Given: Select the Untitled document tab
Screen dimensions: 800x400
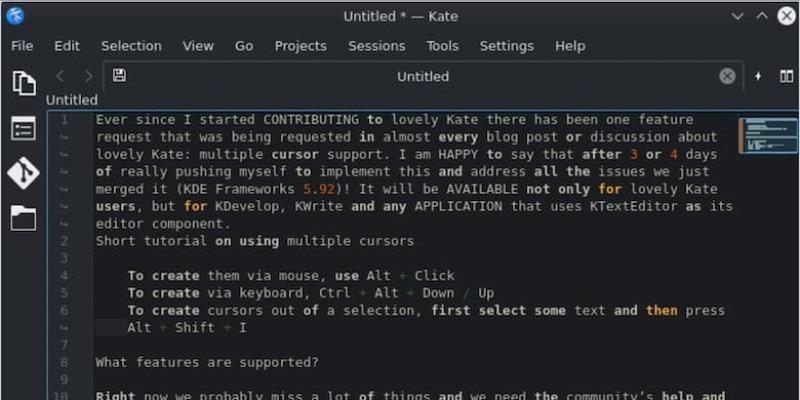Looking at the screenshot, I should (x=422, y=76).
